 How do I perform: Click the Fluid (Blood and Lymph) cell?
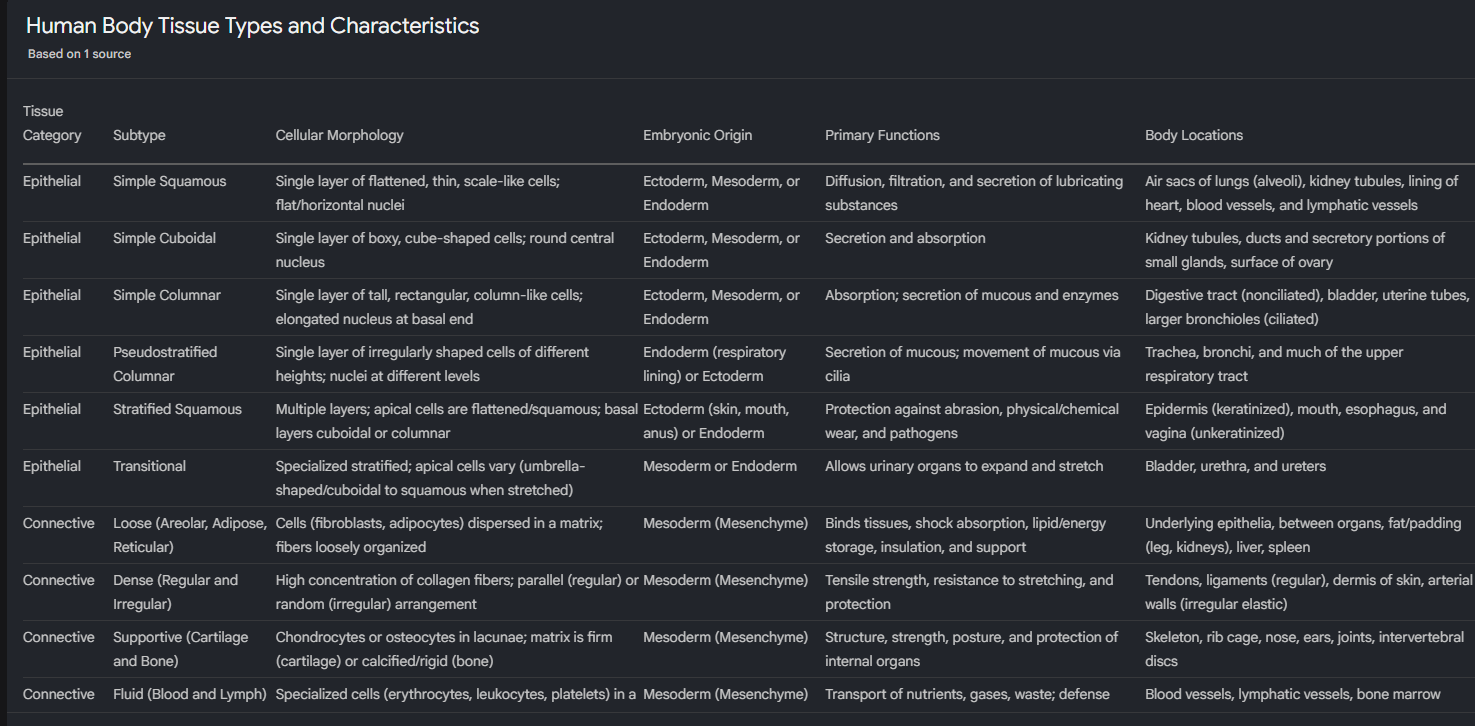point(190,694)
